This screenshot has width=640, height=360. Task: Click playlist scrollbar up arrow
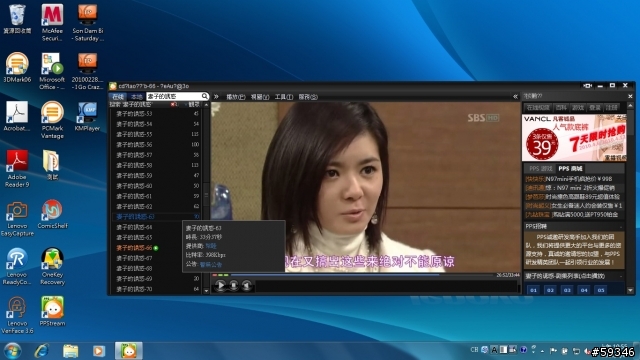pyautogui.click(x=206, y=105)
